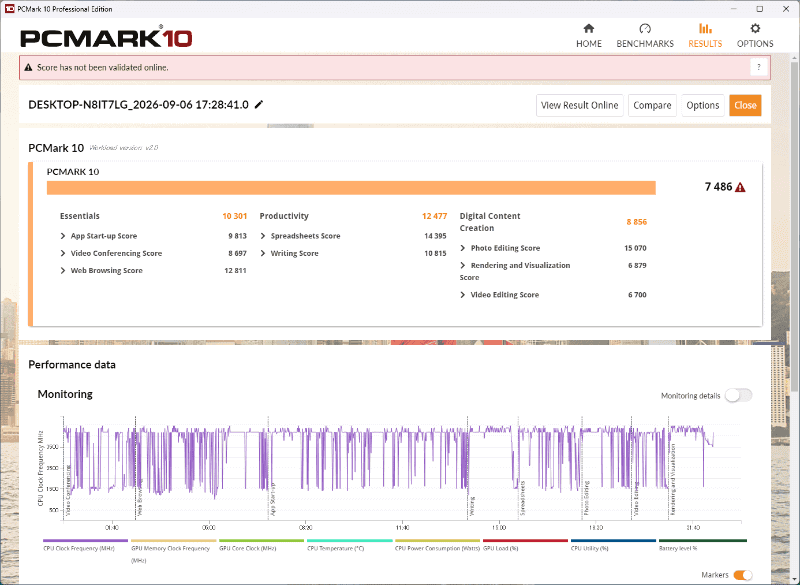Click the CPU clock frequency monitoring graph

pos(402,468)
